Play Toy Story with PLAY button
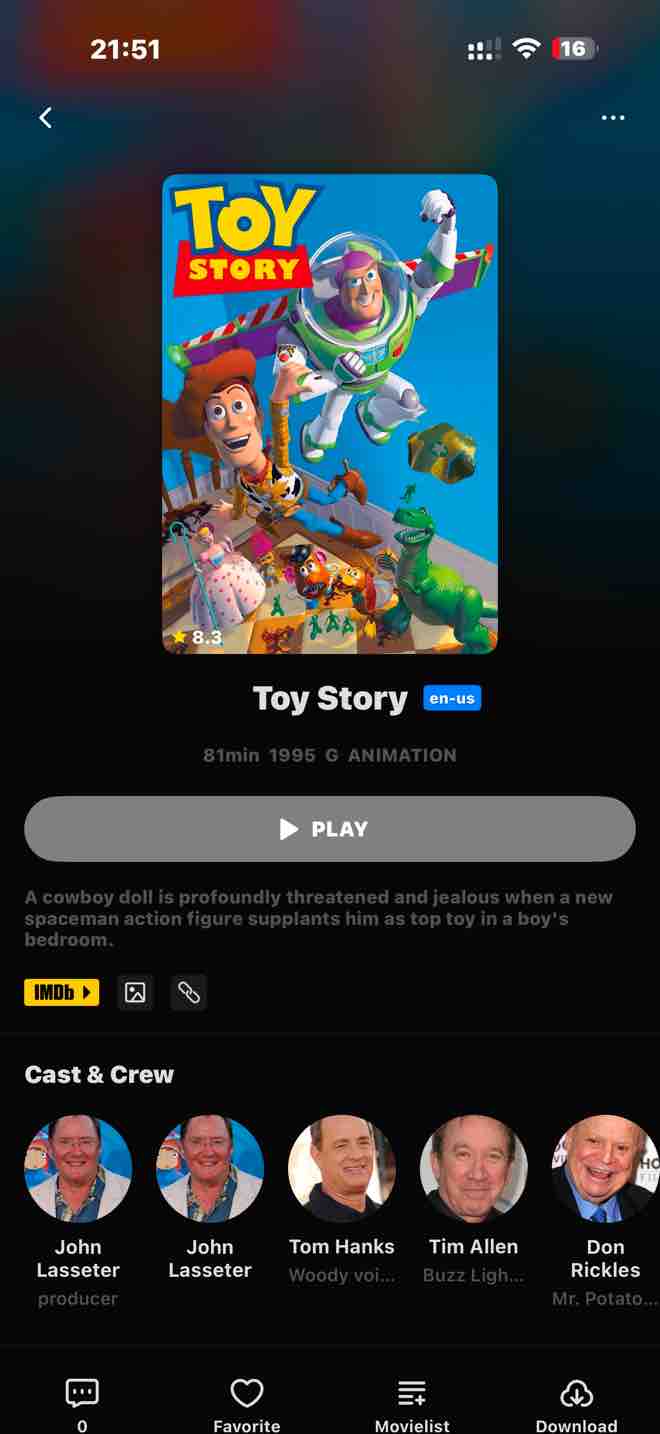660x1434 pixels. 330,829
